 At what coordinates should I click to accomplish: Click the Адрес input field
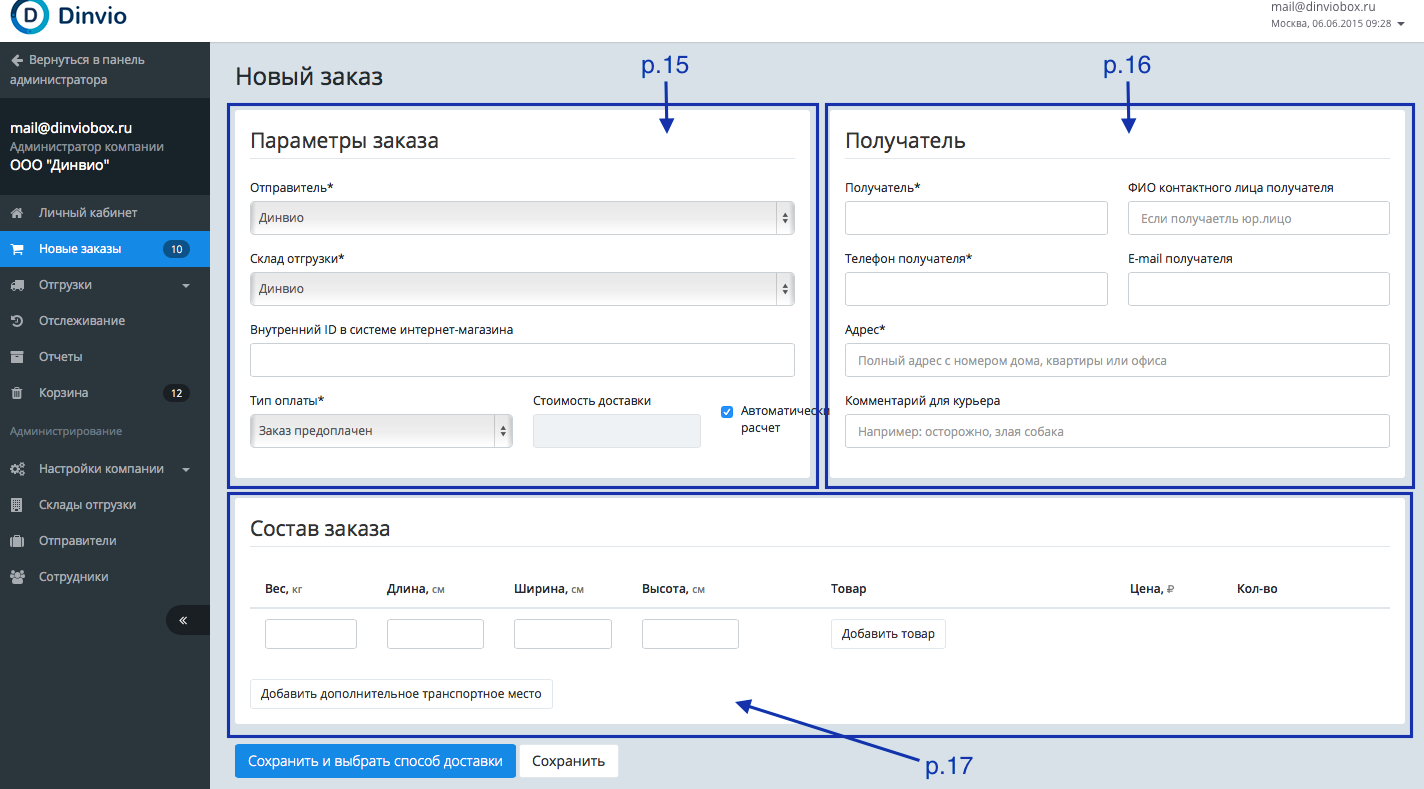(x=1117, y=360)
